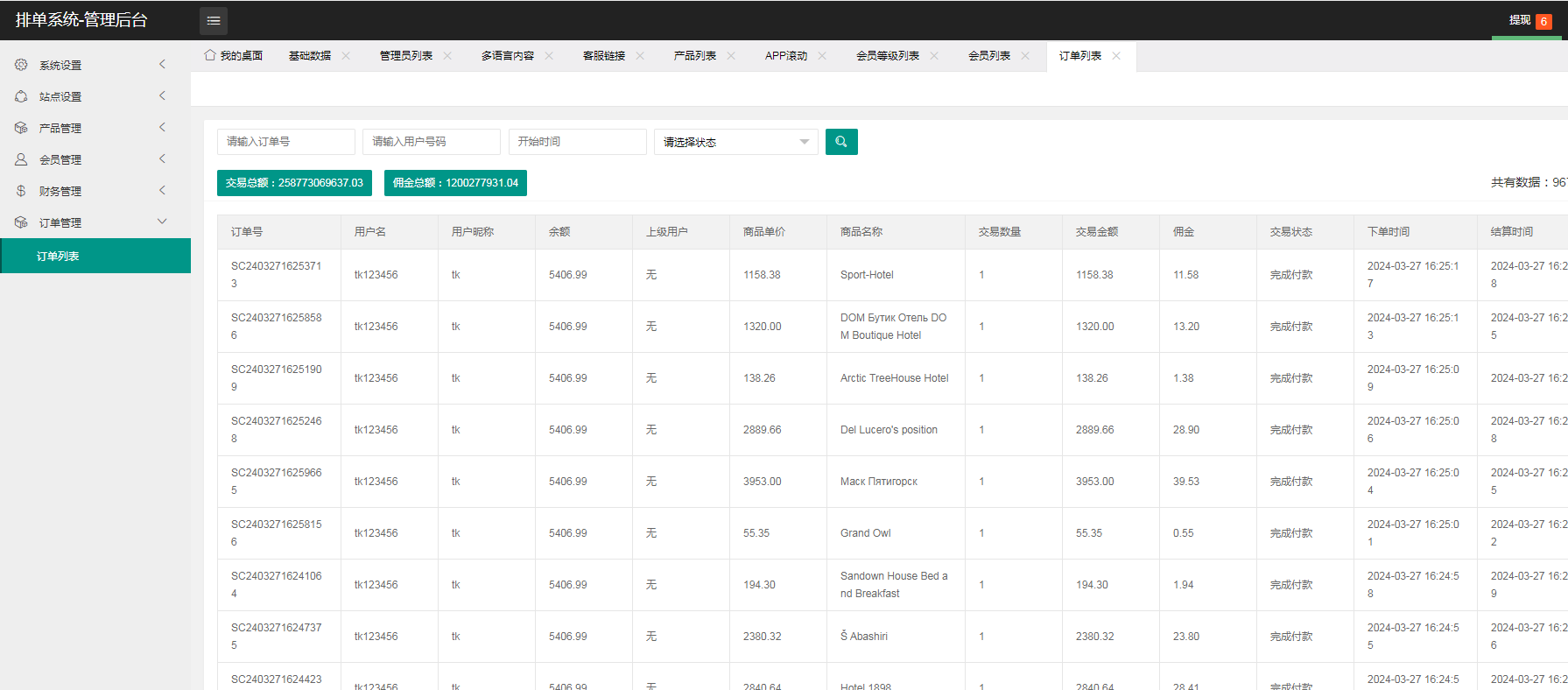This screenshot has height=690, width=1568.
Task: Expand the 站点设置 menu chevron
Action: 162,95
